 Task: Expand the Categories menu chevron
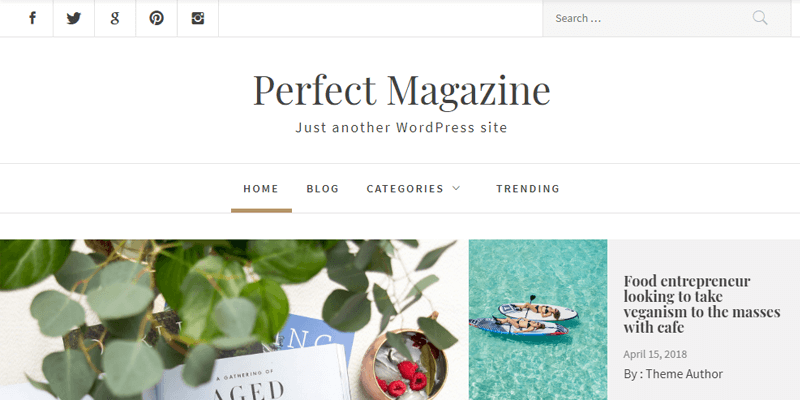(x=456, y=188)
